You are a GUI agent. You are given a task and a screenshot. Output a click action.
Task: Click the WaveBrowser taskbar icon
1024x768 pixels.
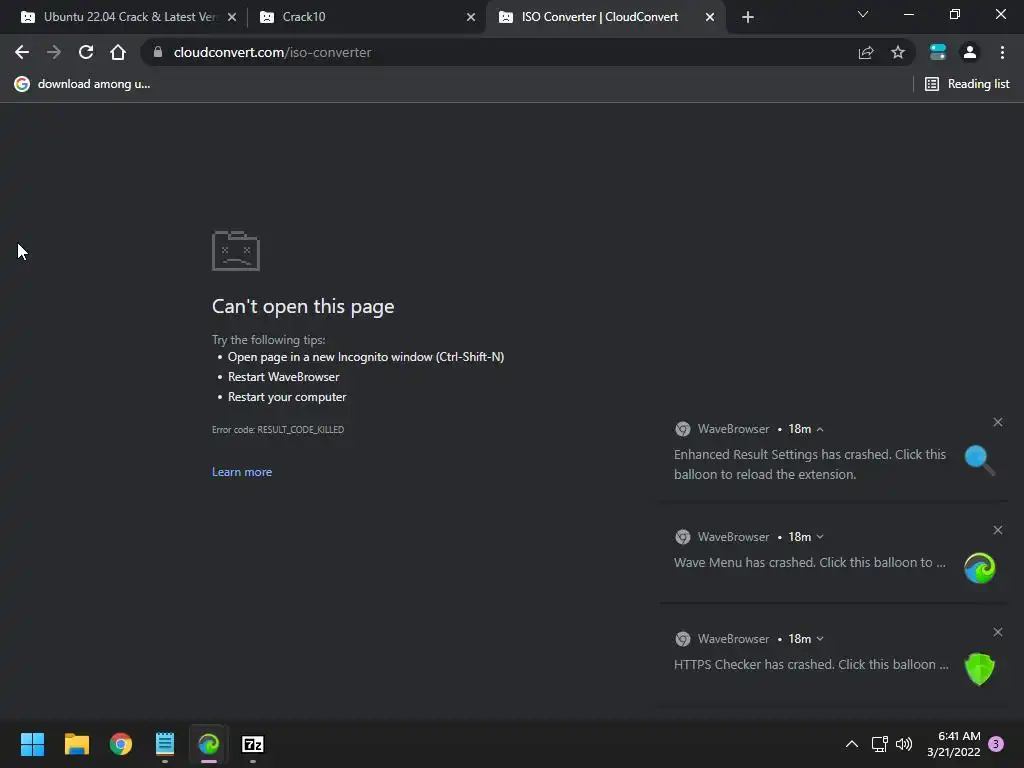click(209, 744)
